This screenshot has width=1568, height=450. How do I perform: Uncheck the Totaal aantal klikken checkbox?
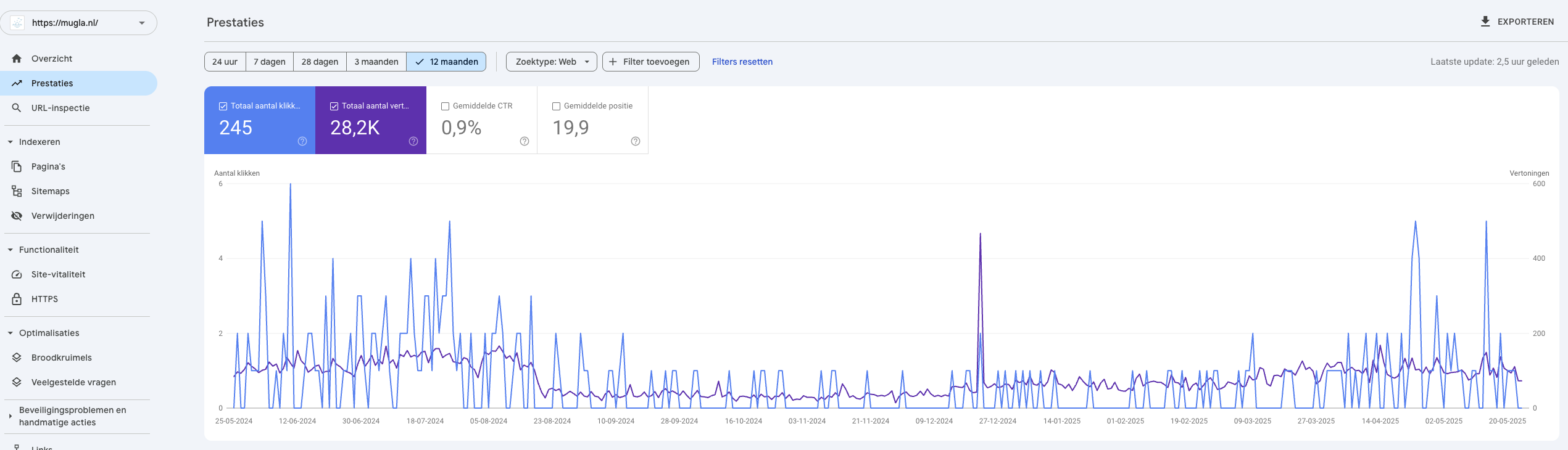tap(223, 106)
